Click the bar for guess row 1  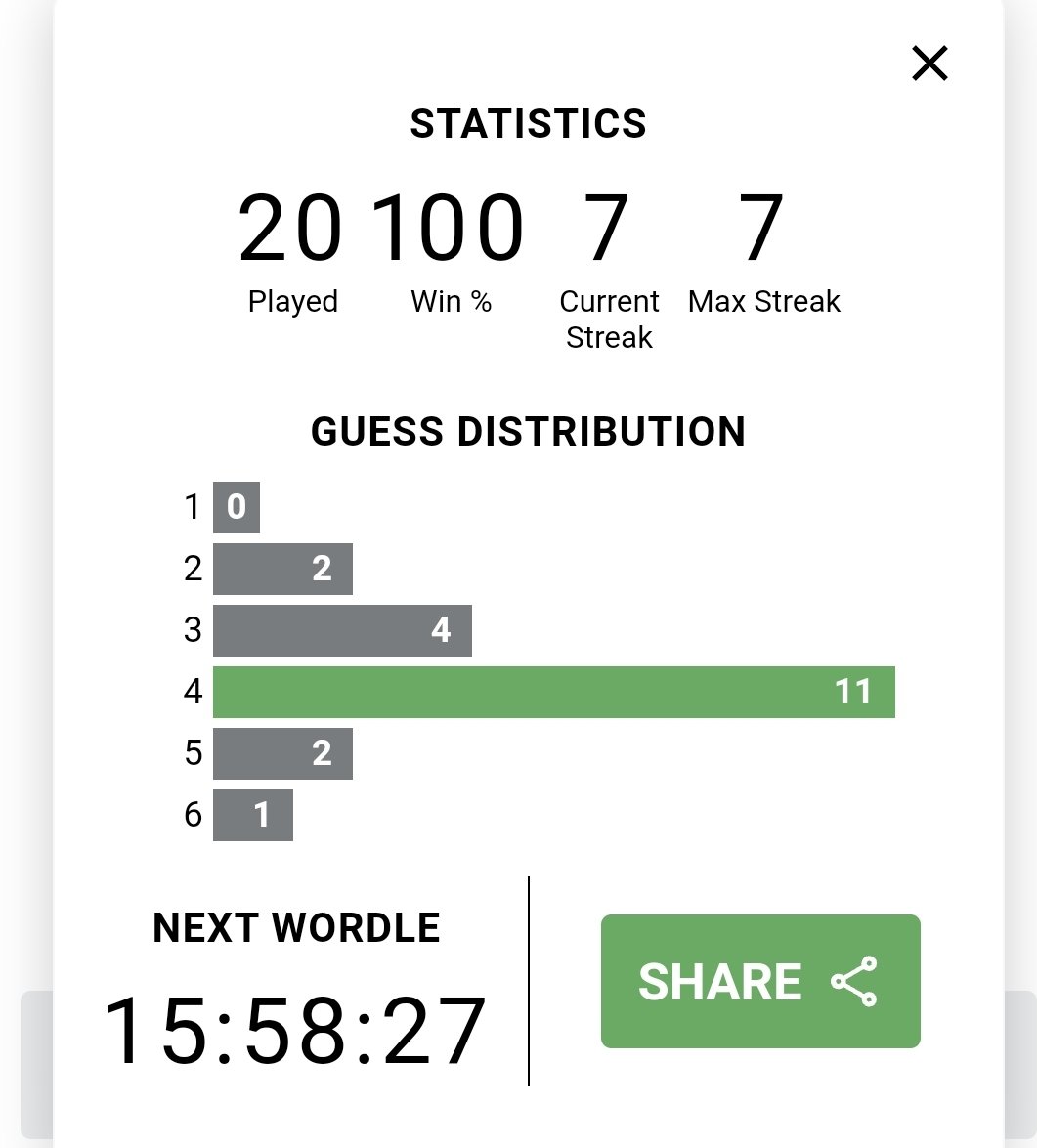pyautogui.click(x=237, y=507)
